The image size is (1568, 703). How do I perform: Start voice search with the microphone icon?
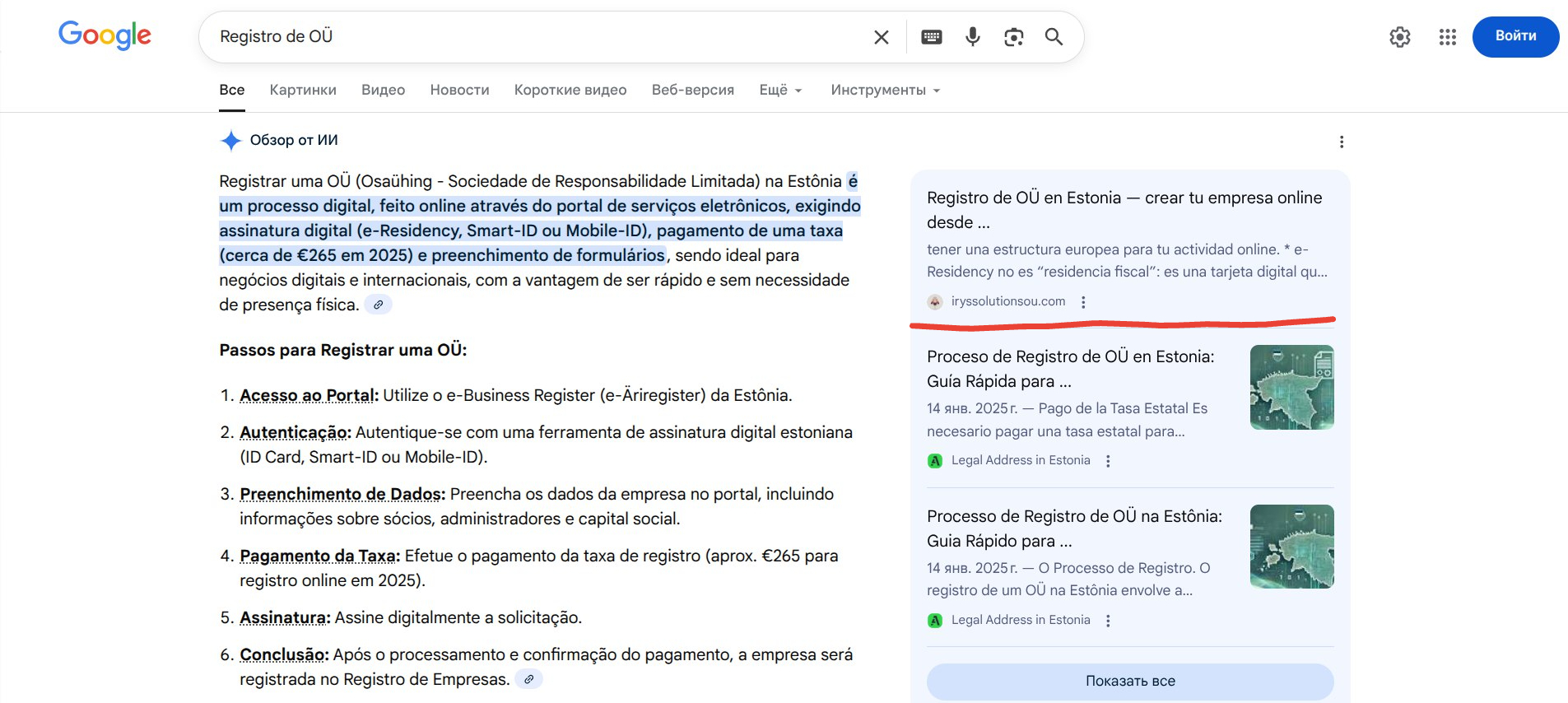(972, 37)
